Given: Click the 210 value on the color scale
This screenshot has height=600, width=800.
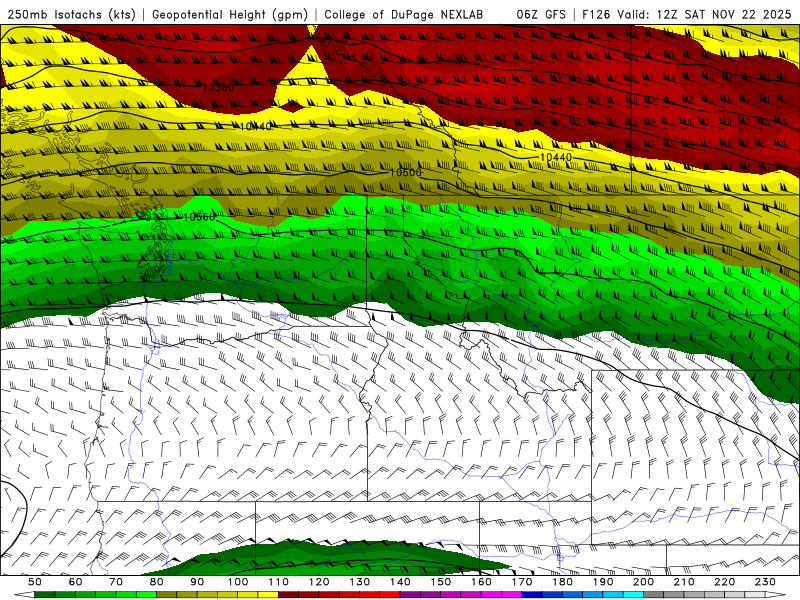Looking at the screenshot, I should tap(684, 582).
